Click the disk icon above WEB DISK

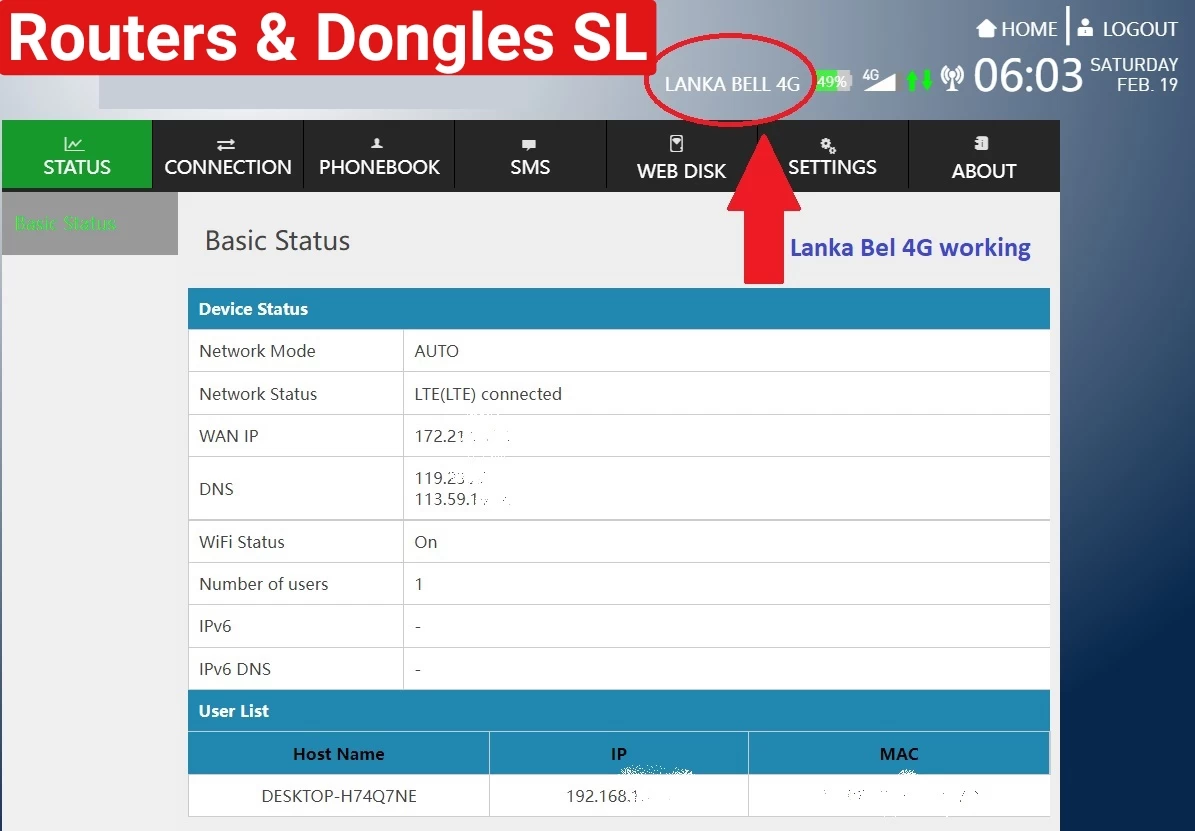pos(676,143)
